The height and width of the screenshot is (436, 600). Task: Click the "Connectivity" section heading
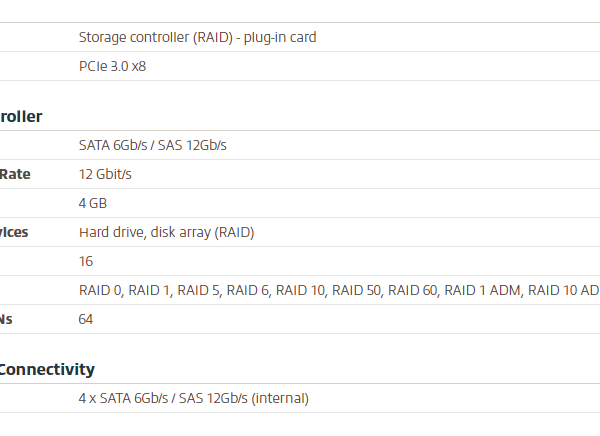47,369
